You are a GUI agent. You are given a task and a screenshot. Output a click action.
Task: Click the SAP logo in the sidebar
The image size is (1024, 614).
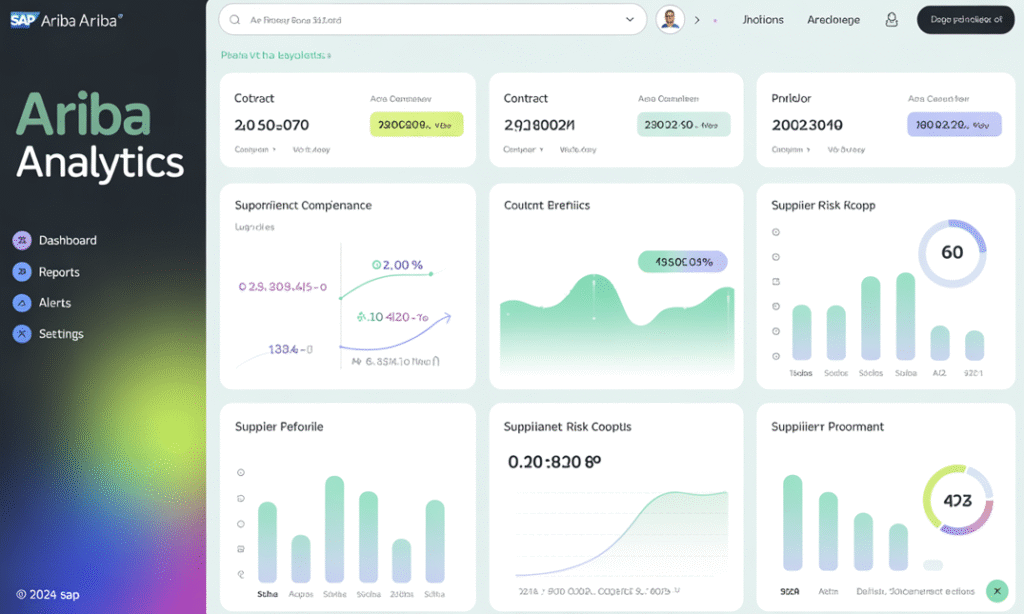pos(25,20)
